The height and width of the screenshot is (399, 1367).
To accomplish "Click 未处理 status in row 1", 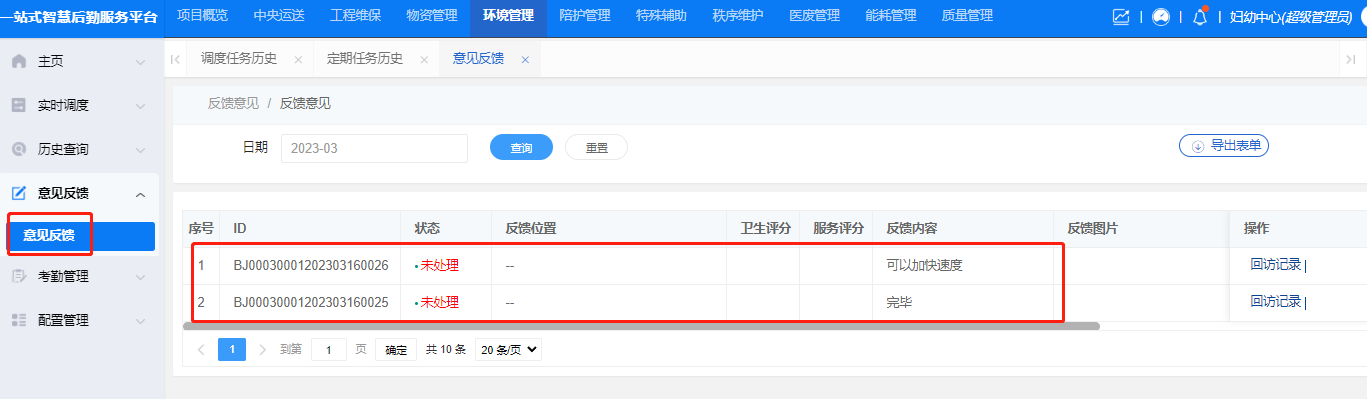I will click(x=440, y=266).
